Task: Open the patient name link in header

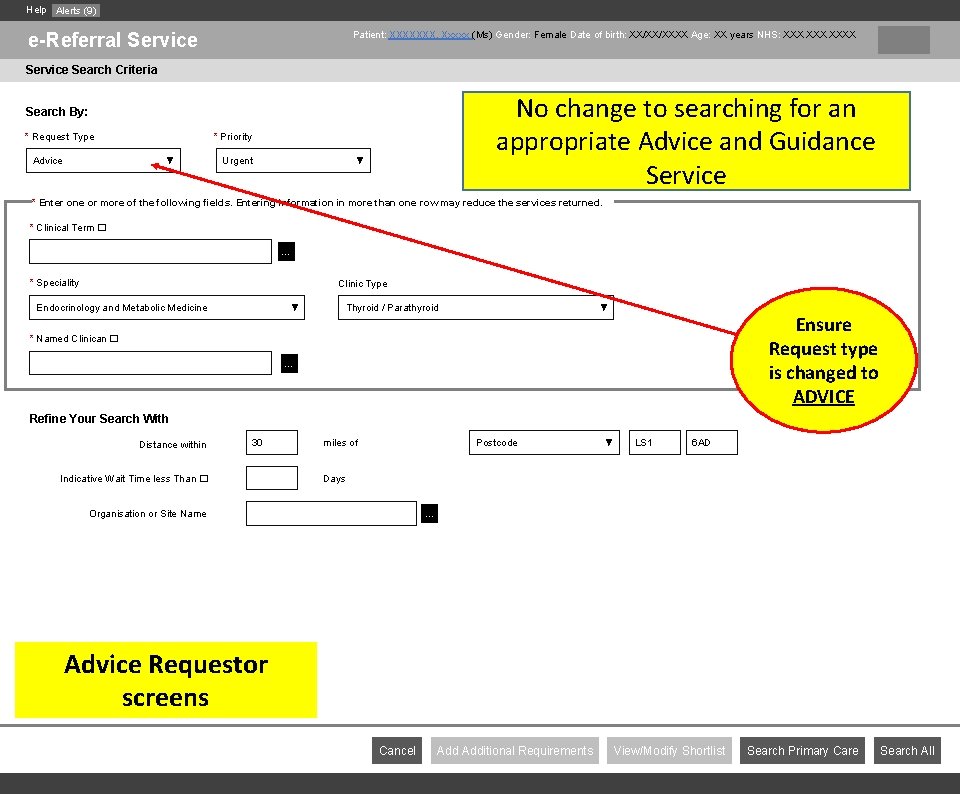Action: click(430, 35)
